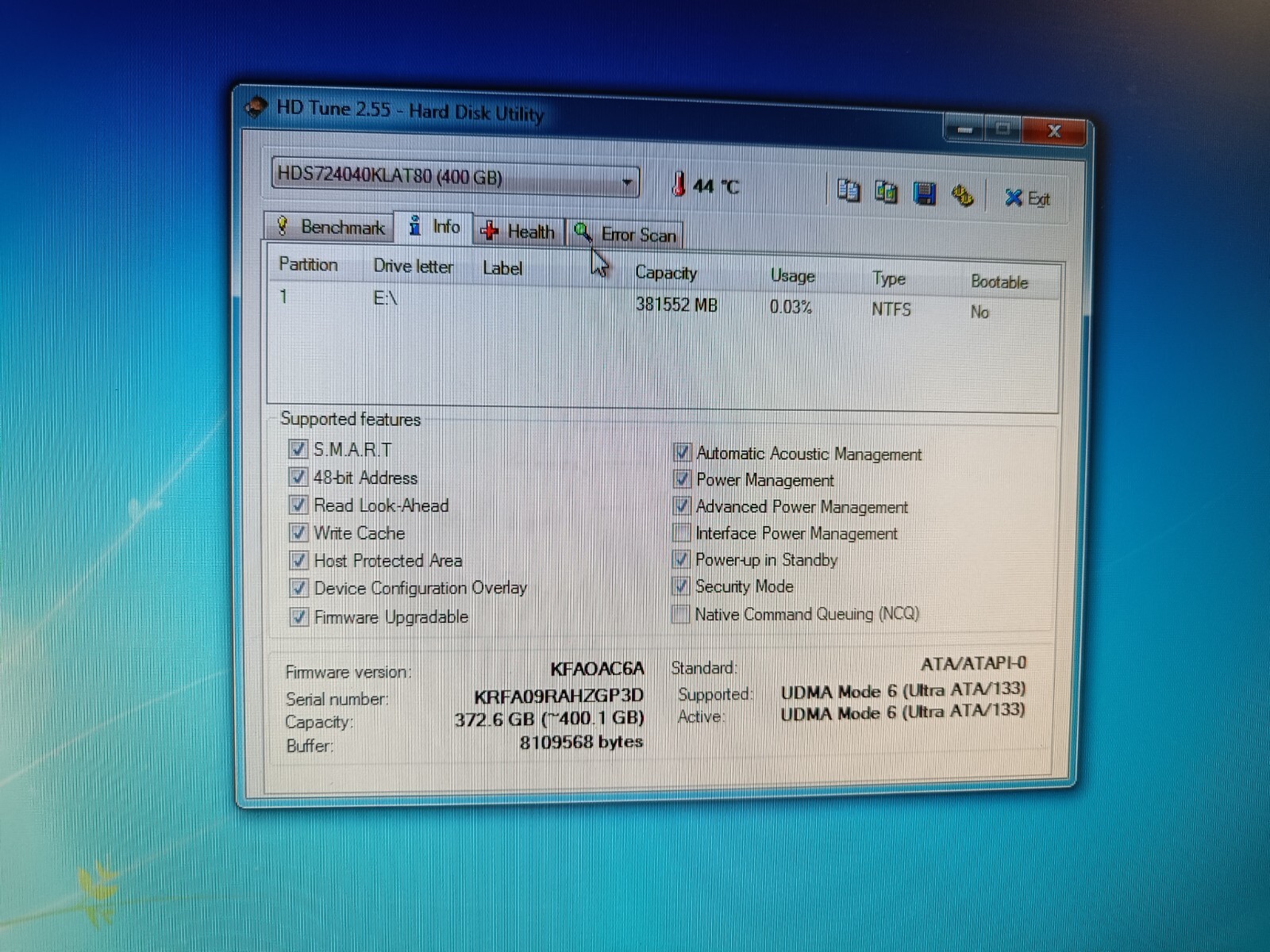Click the Bootable column header
Image resolution: width=1270 pixels, height=952 pixels.
coord(999,282)
